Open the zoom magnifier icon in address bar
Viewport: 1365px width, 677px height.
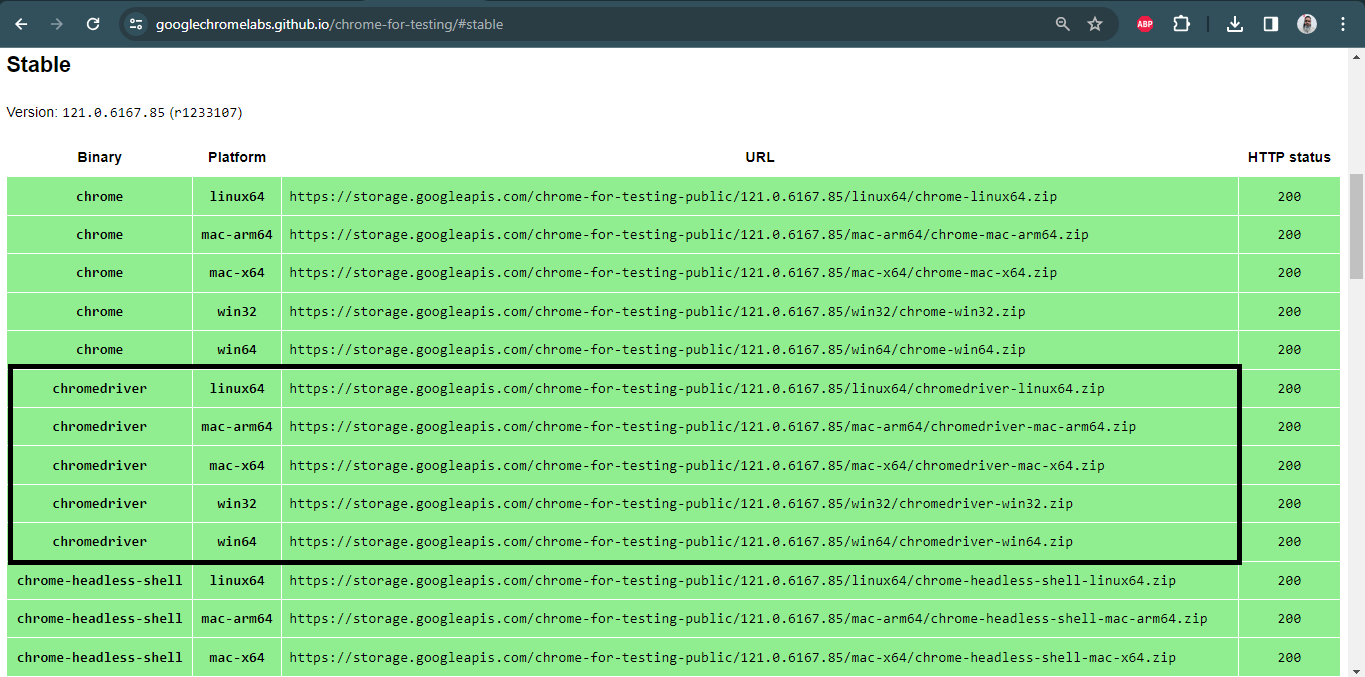pyautogui.click(x=1063, y=24)
